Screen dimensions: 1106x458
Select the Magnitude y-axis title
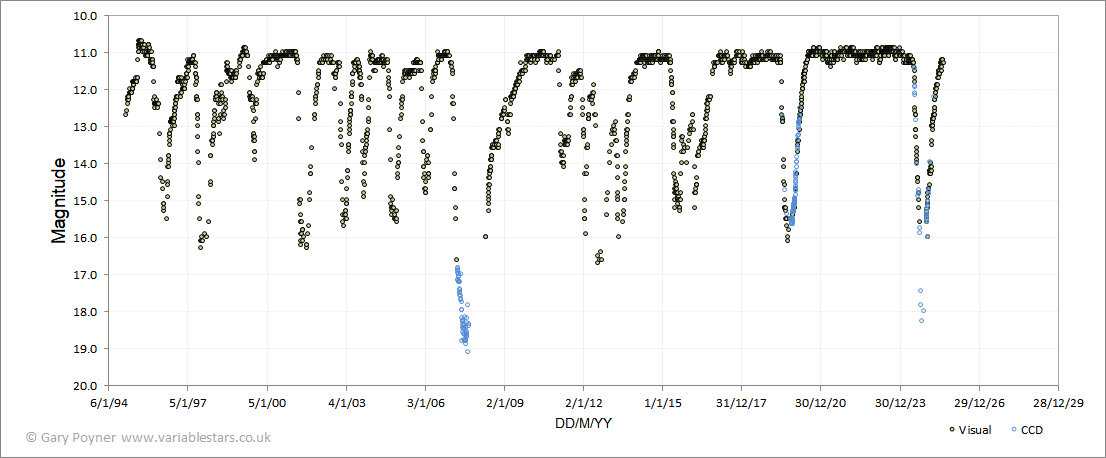pos(59,201)
